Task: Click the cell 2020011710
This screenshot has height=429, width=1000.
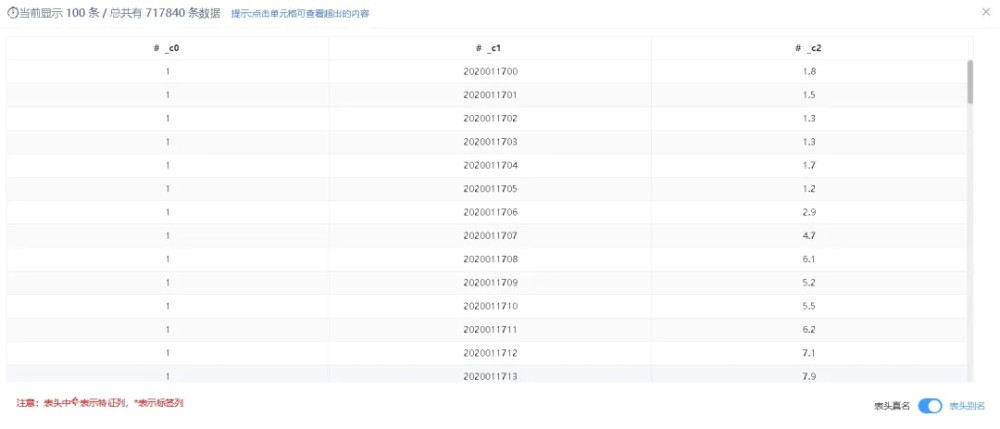Action: coord(490,306)
